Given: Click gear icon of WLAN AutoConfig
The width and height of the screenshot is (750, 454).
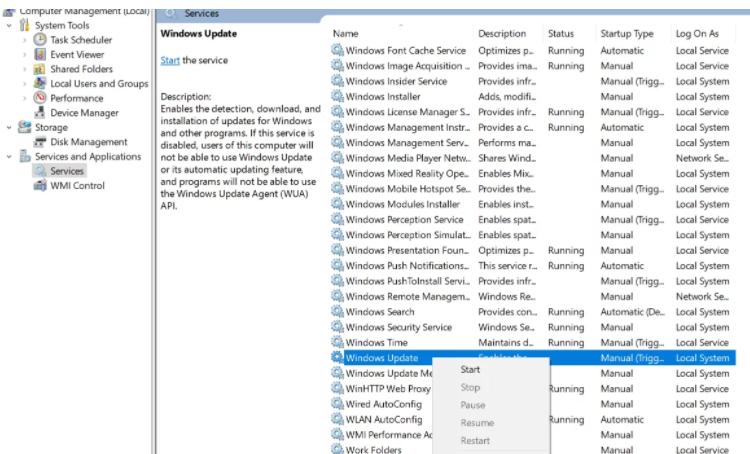Looking at the screenshot, I should coord(337,419).
